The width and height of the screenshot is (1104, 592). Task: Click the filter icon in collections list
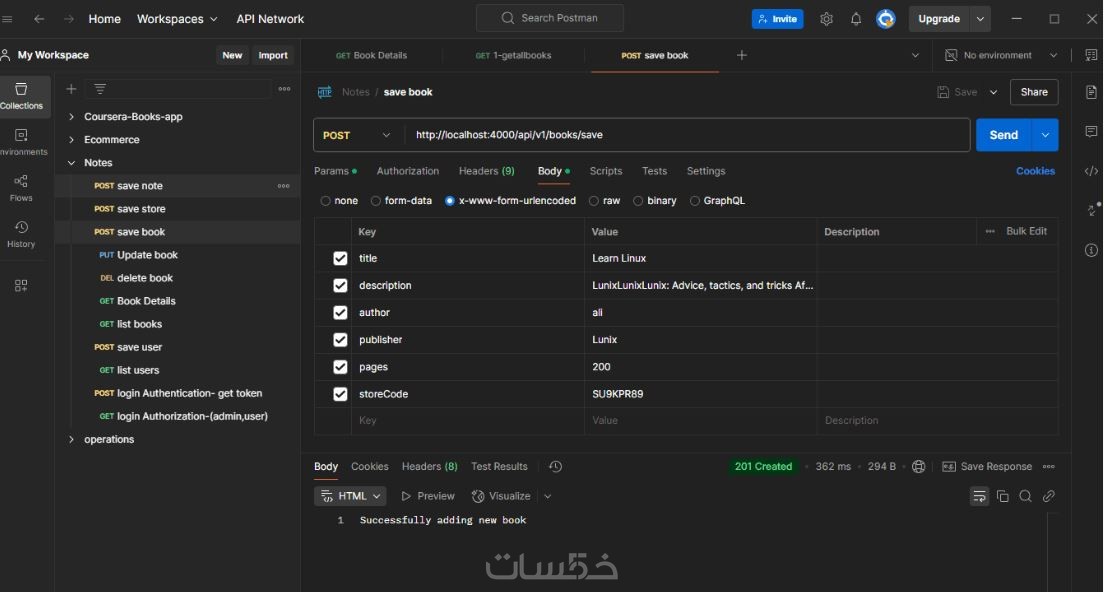click(x=100, y=89)
